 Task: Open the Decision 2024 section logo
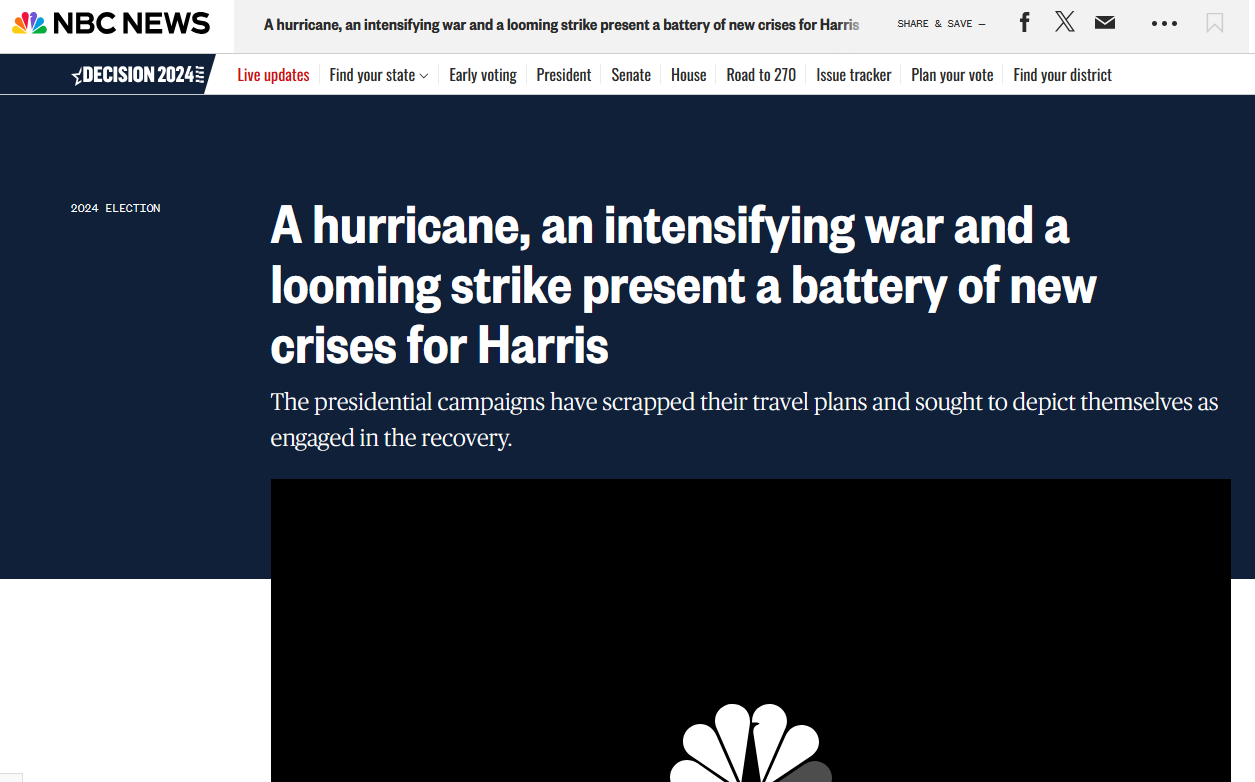[x=138, y=75]
